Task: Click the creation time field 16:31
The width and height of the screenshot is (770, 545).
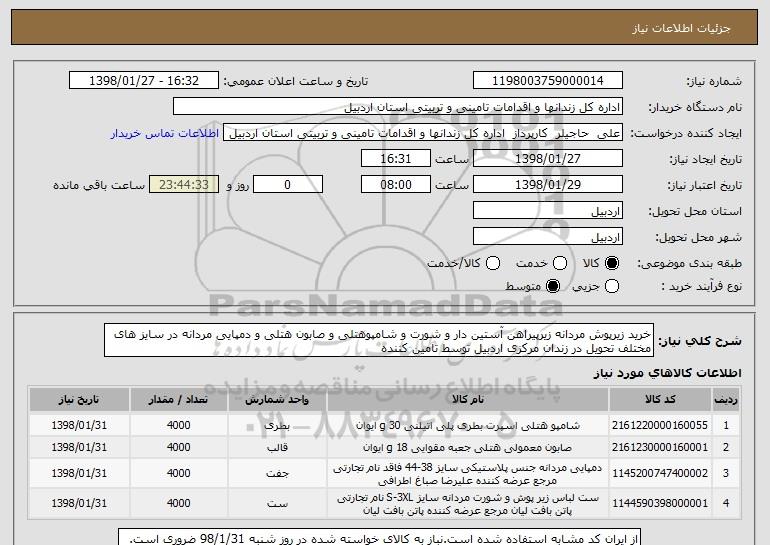Action: click(x=396, y=159)
